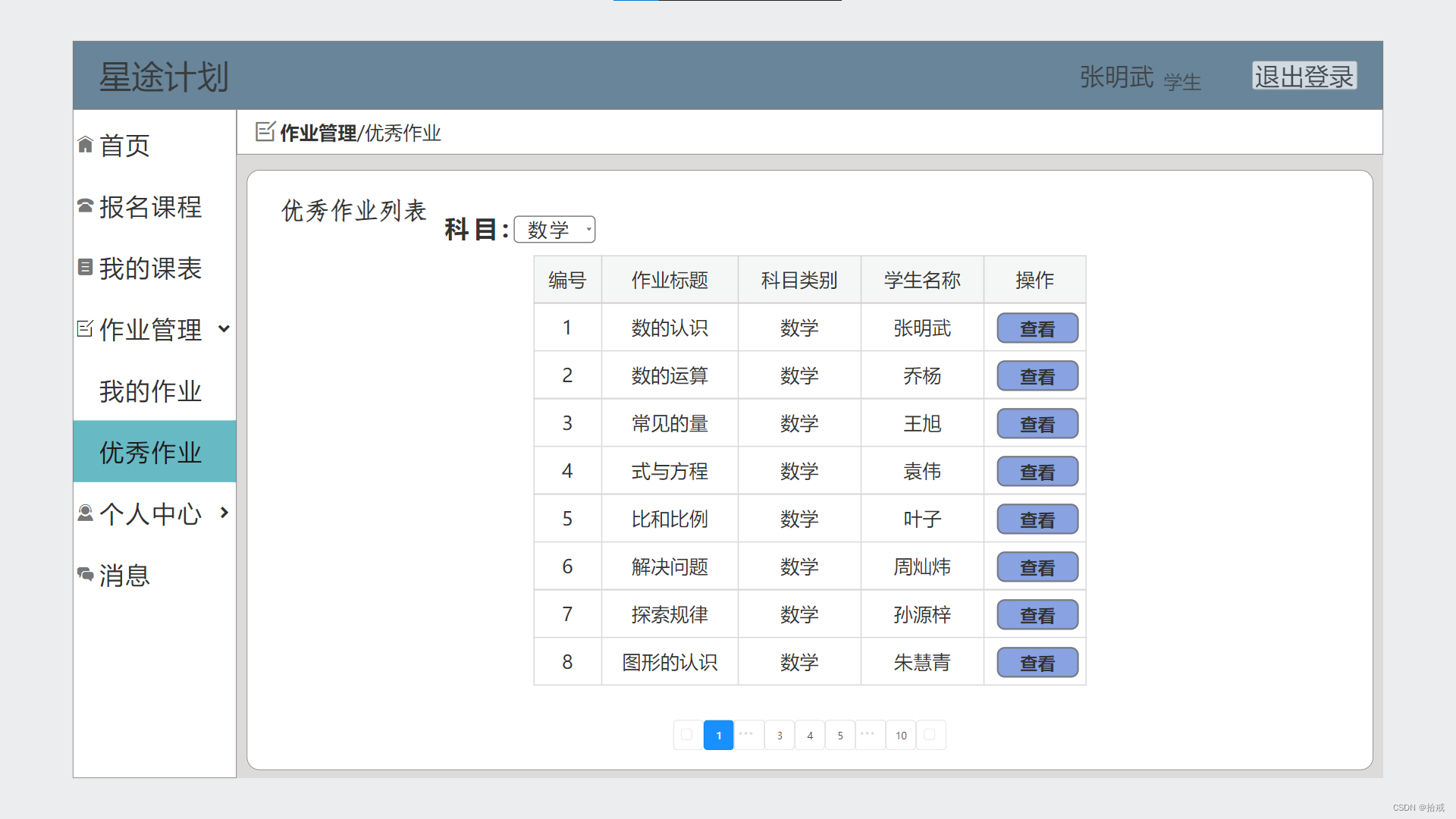The image size is (1456, 819).
Task: Click the edit icon in breadcrumb bar
Action: [x=265, y=132]
